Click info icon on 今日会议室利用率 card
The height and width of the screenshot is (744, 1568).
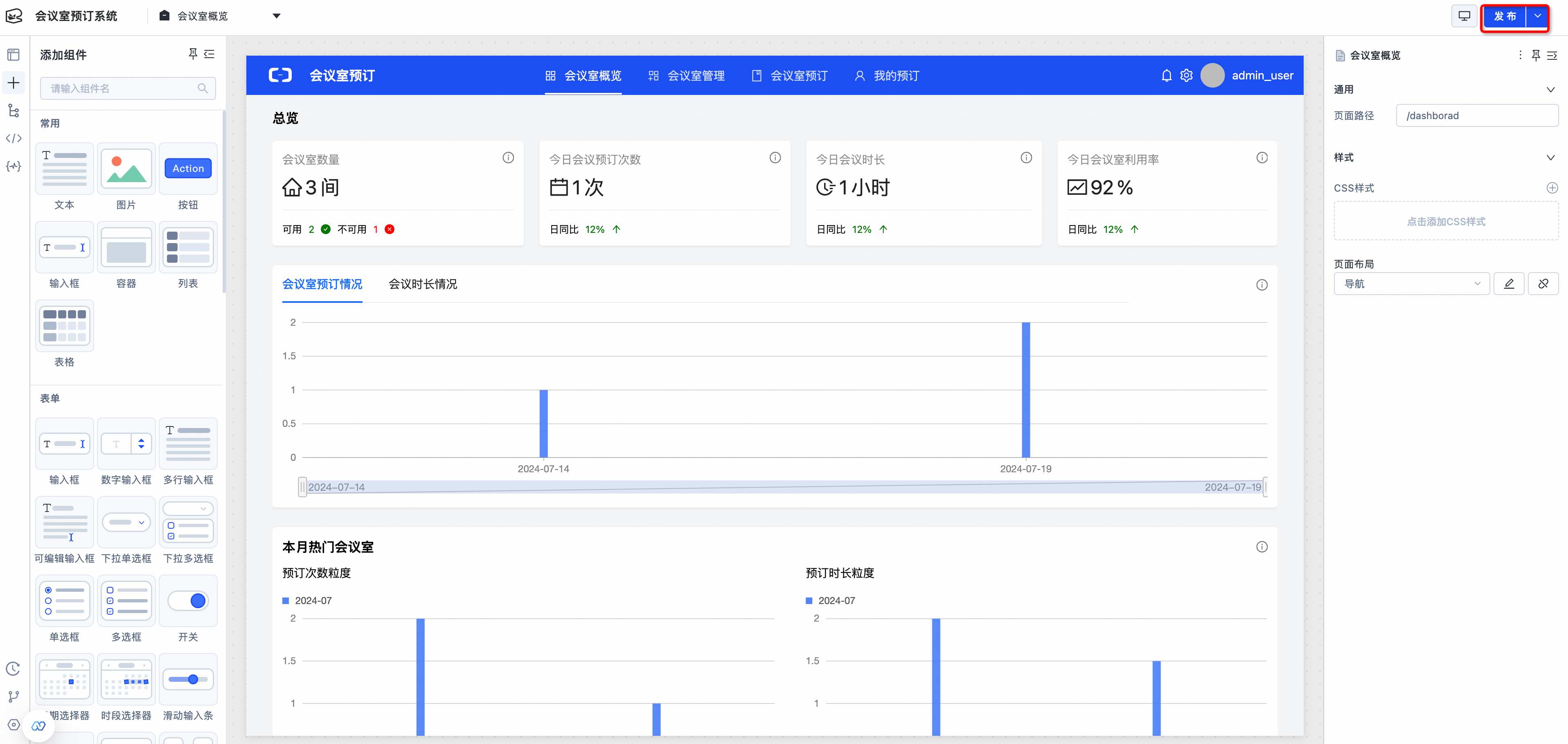coord(1262,158)
